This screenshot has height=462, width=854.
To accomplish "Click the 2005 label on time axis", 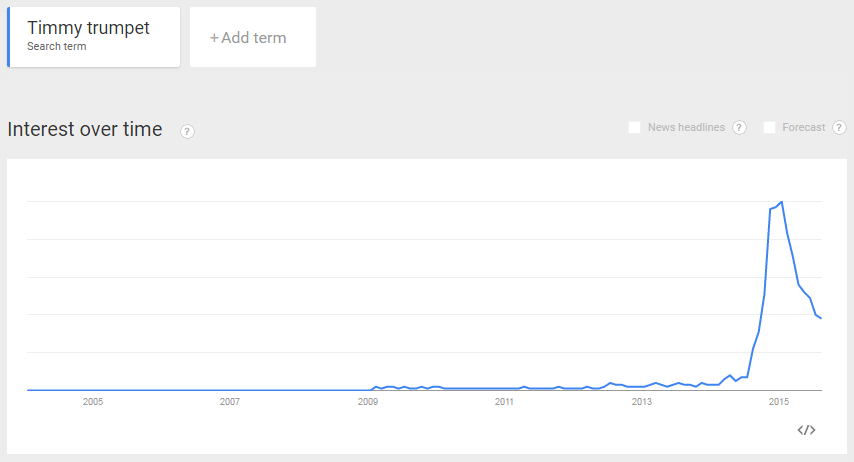I will coord(93,402).
